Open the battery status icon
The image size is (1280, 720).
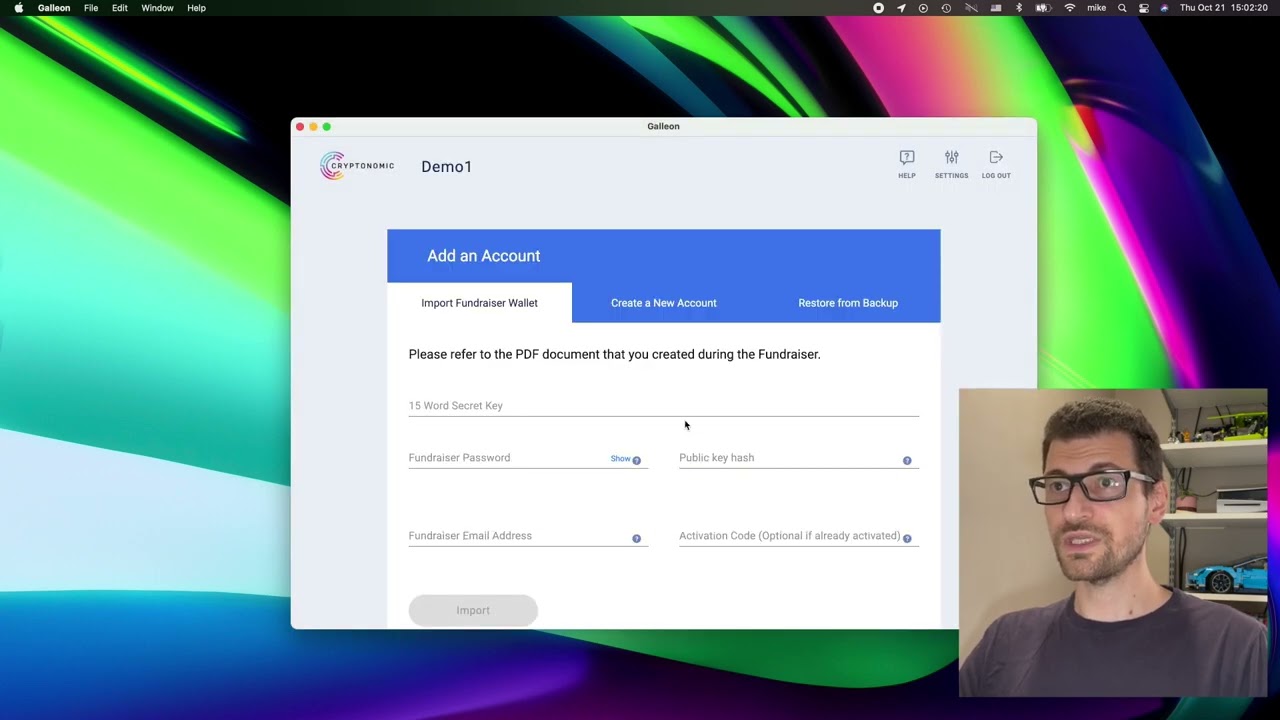[x=1042, y=8]
